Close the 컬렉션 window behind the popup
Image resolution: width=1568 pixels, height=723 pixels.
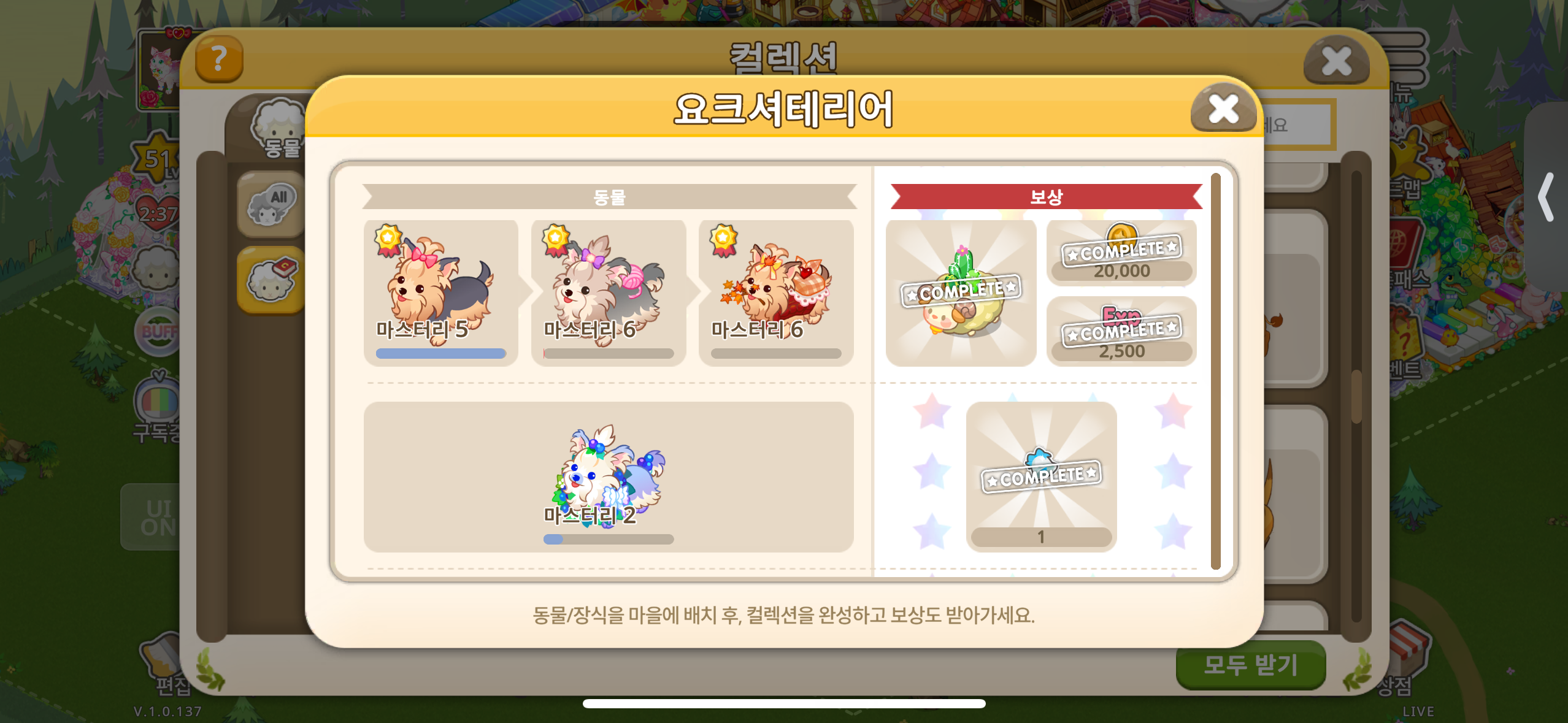tap(1337, 61)
